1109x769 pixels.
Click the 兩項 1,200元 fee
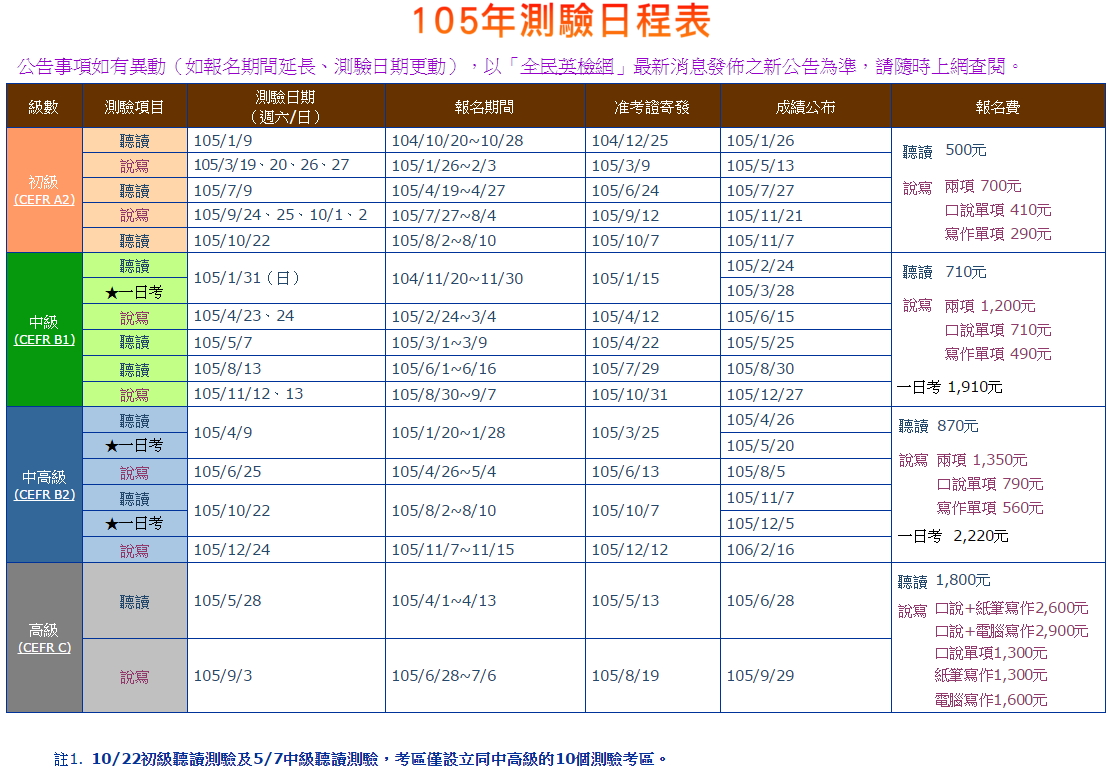pyautogui.click(x=989, y=306)
